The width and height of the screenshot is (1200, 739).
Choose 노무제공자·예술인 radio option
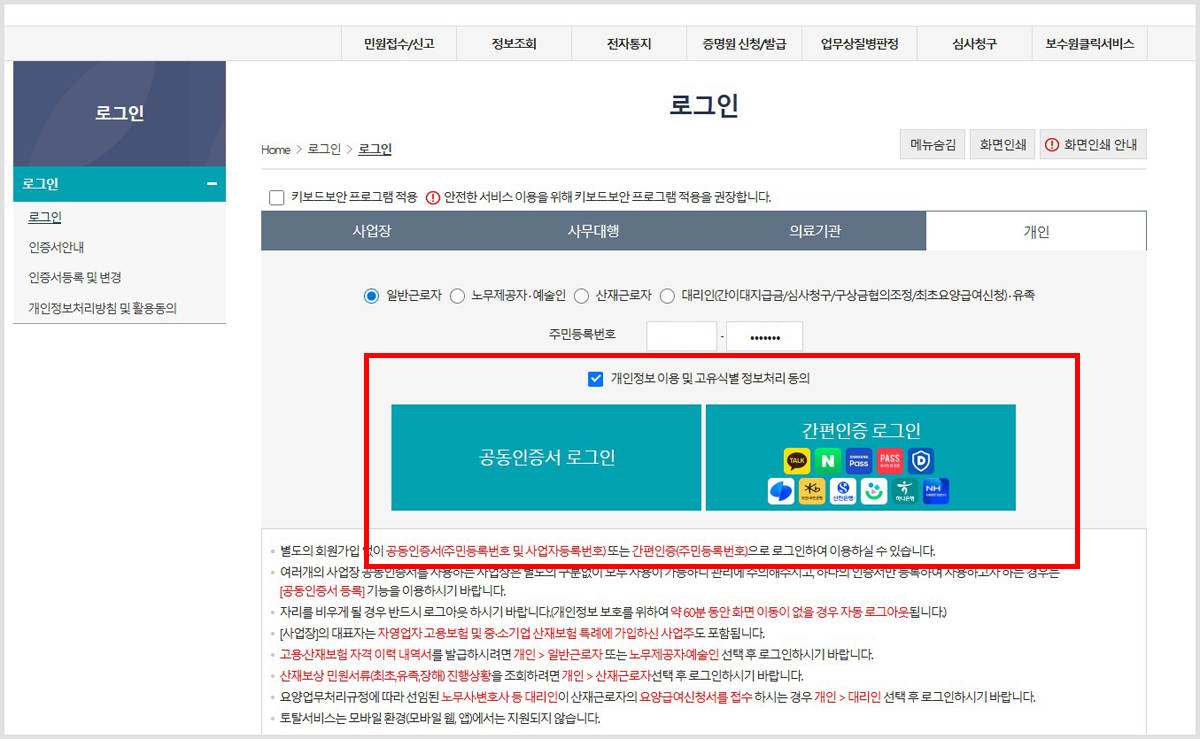(457, 295)
